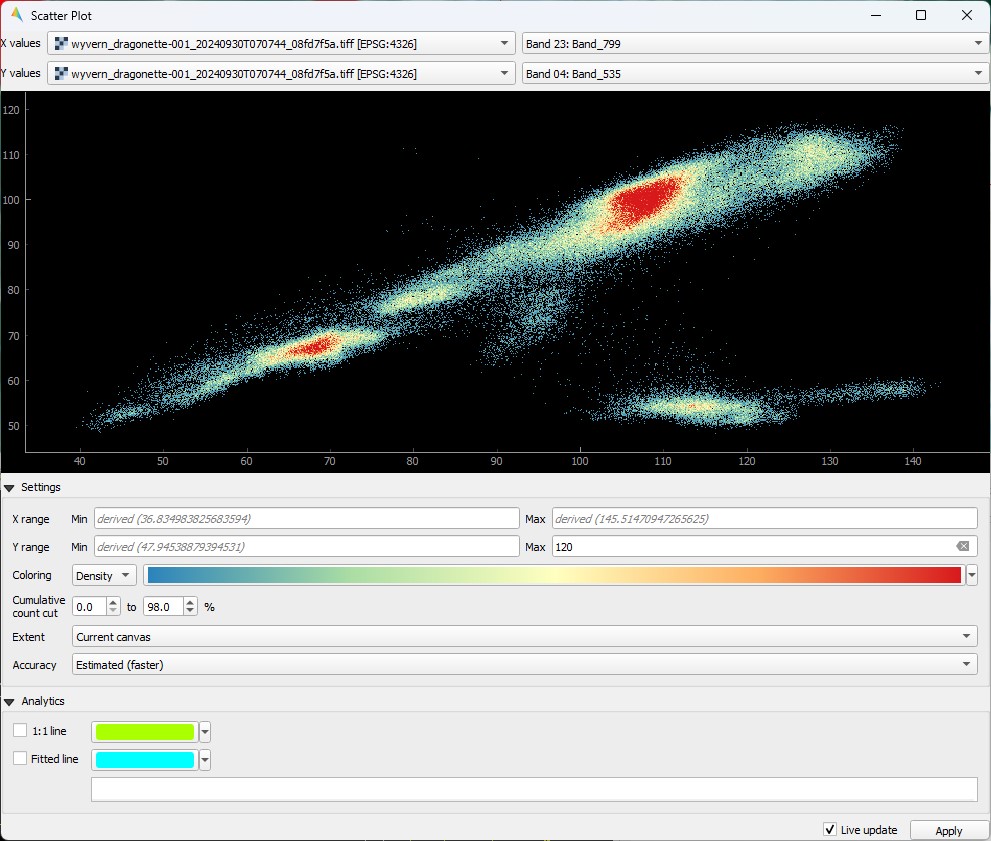The width and height of the screenshot is (991, 841).
Task: Enable the Fitted line checkbox
Action: [20, 759]
